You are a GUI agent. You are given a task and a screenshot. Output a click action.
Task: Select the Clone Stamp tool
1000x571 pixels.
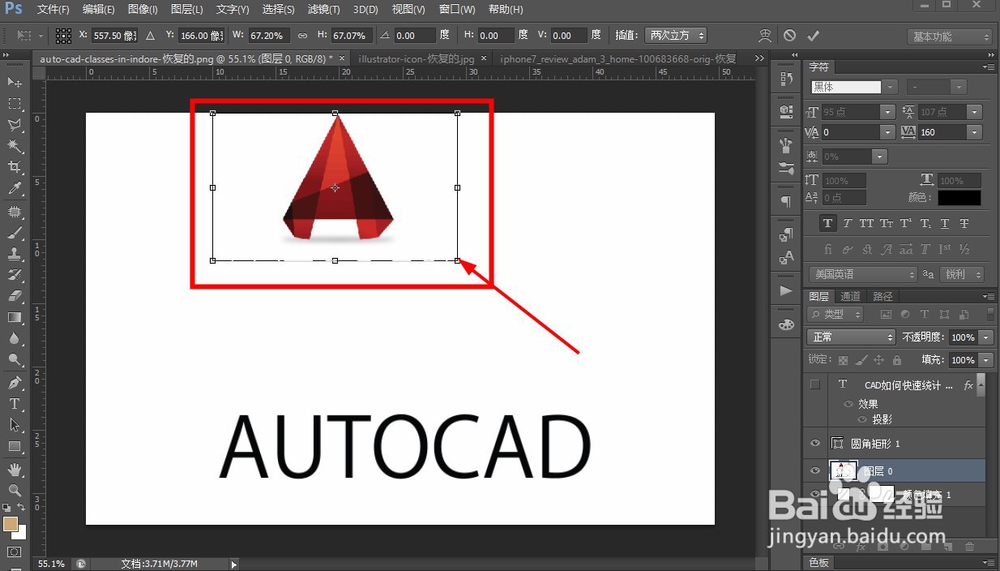click(14, 254)
